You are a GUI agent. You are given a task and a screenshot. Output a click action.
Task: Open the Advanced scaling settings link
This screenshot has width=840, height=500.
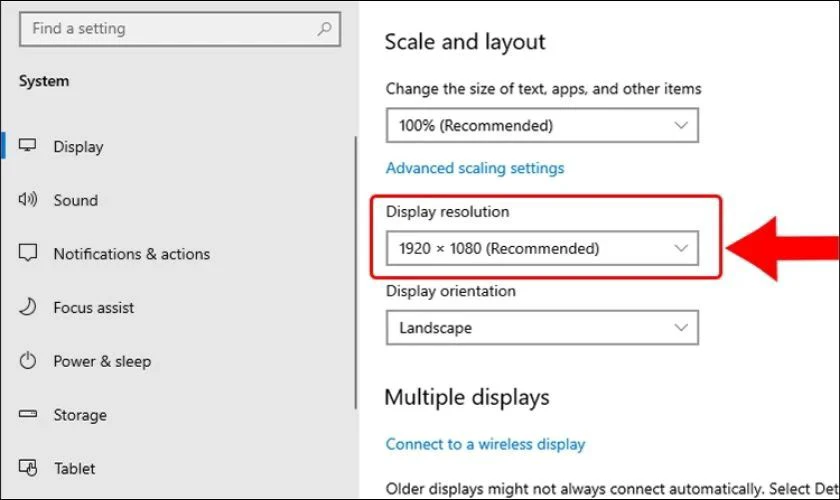475,168
